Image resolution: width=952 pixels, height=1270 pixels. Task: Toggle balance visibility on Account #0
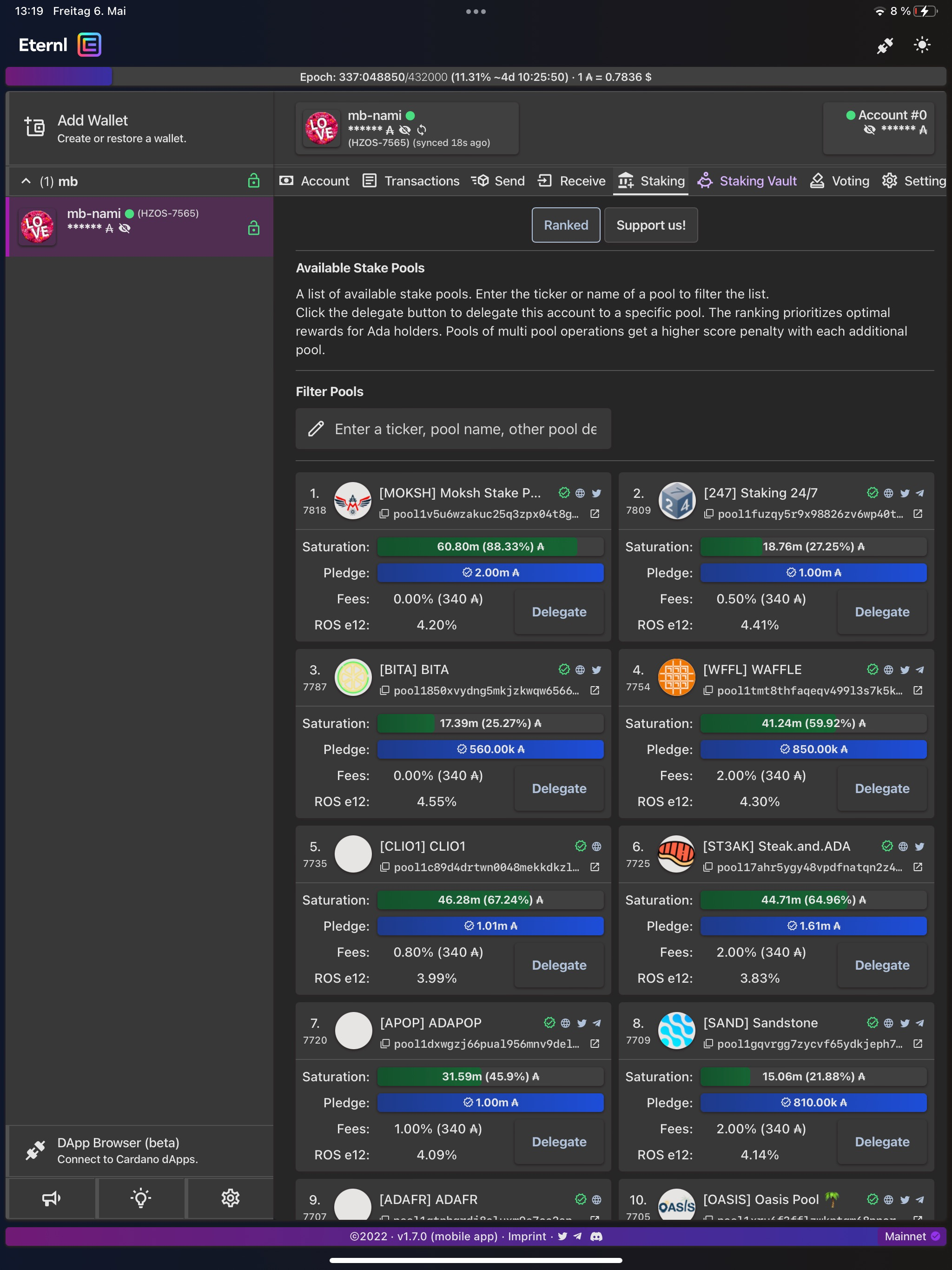[x=869, y=130]
